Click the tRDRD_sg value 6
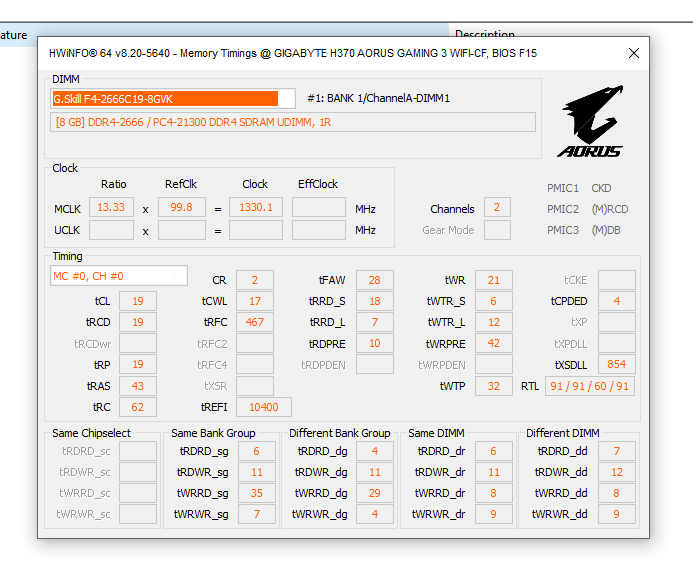The image size is (693, 579). [256, 451]
